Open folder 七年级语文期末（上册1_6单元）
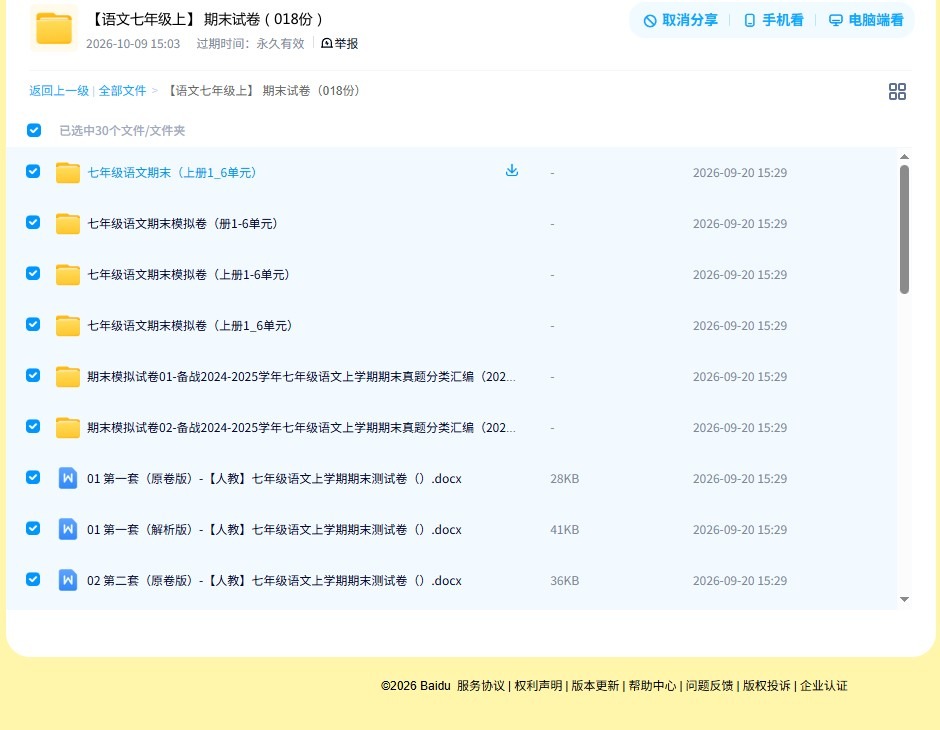940x730 pixels. click(172, 173)
